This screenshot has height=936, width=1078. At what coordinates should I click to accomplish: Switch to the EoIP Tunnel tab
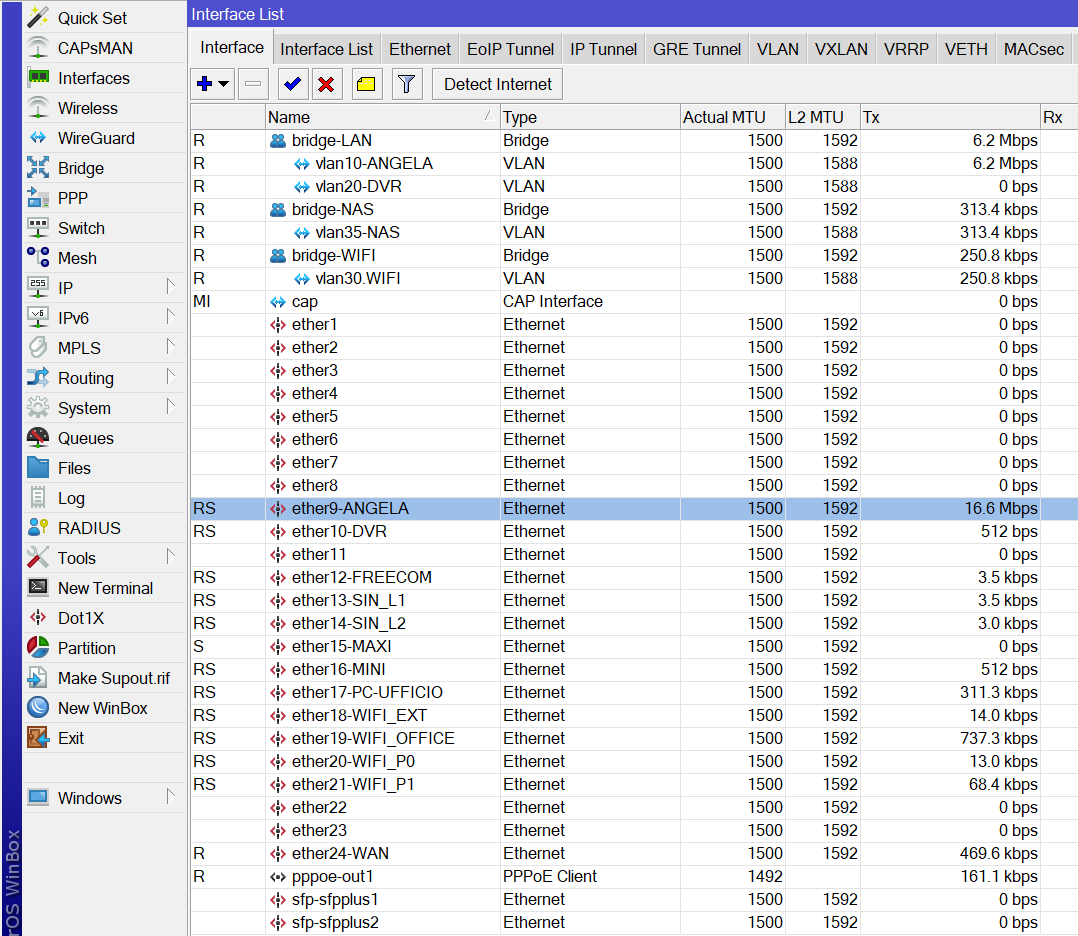tap(510, 49)
